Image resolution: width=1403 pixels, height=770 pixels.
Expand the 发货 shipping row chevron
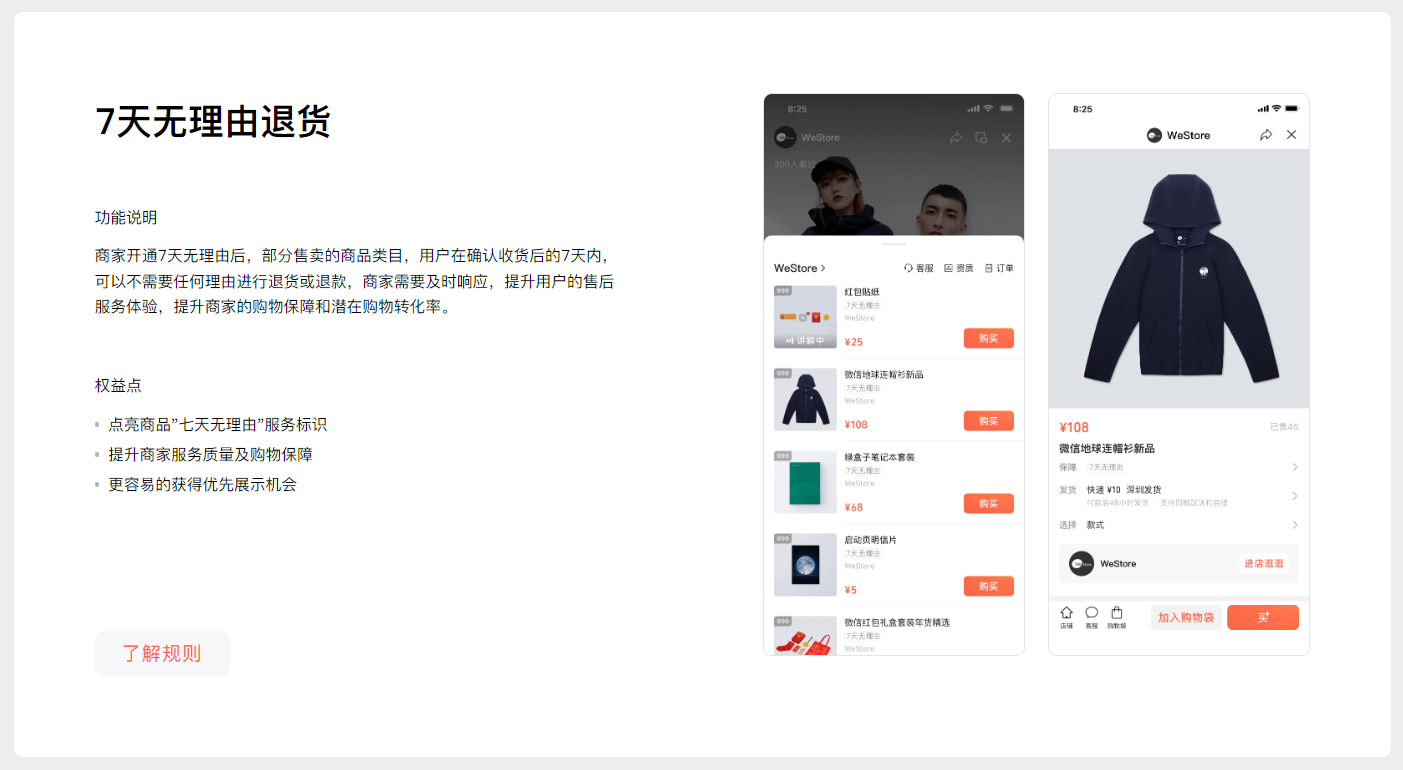pyautogui.click(x=1295, y=496)
